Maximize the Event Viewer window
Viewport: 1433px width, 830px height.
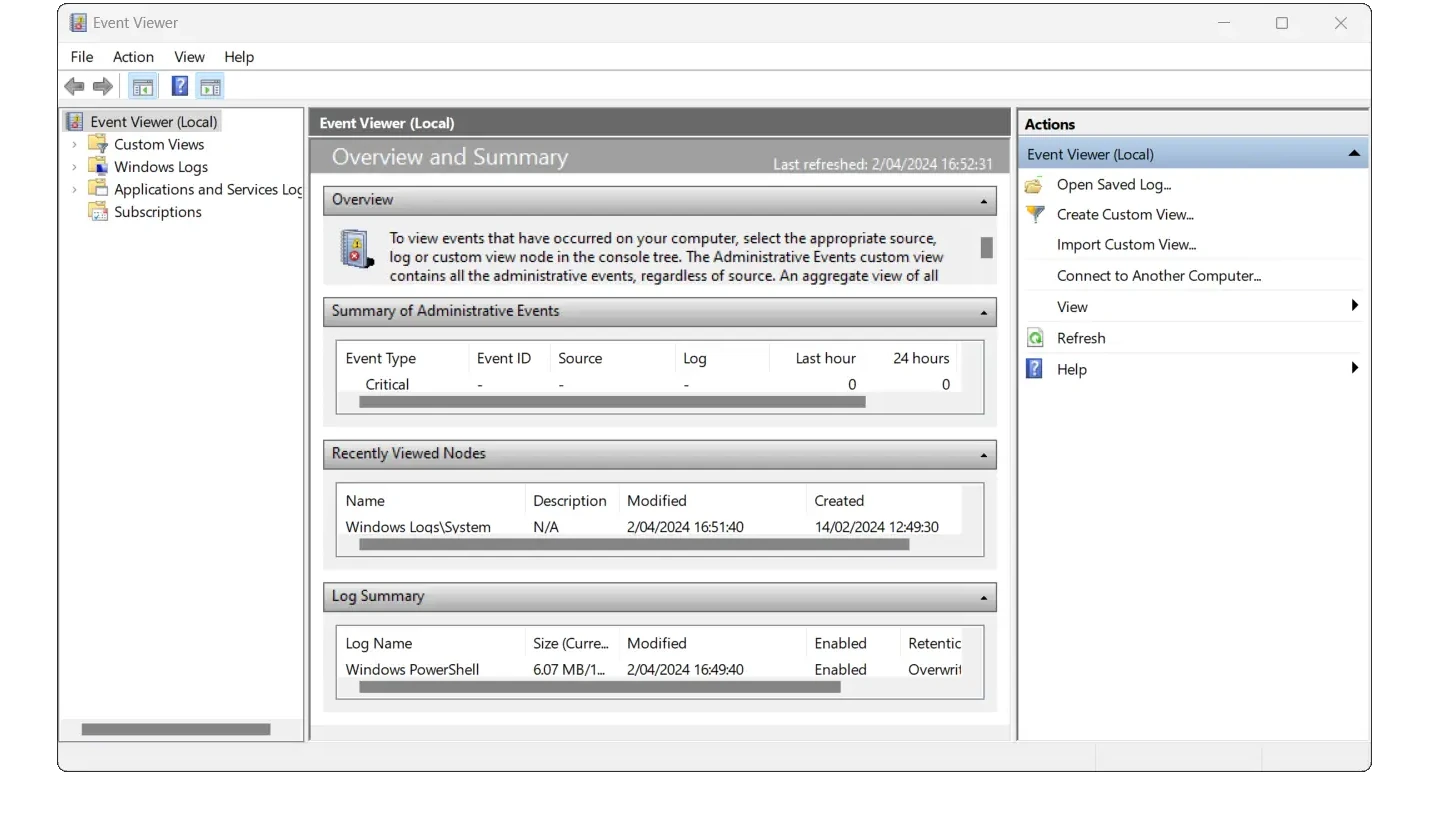1281,23
